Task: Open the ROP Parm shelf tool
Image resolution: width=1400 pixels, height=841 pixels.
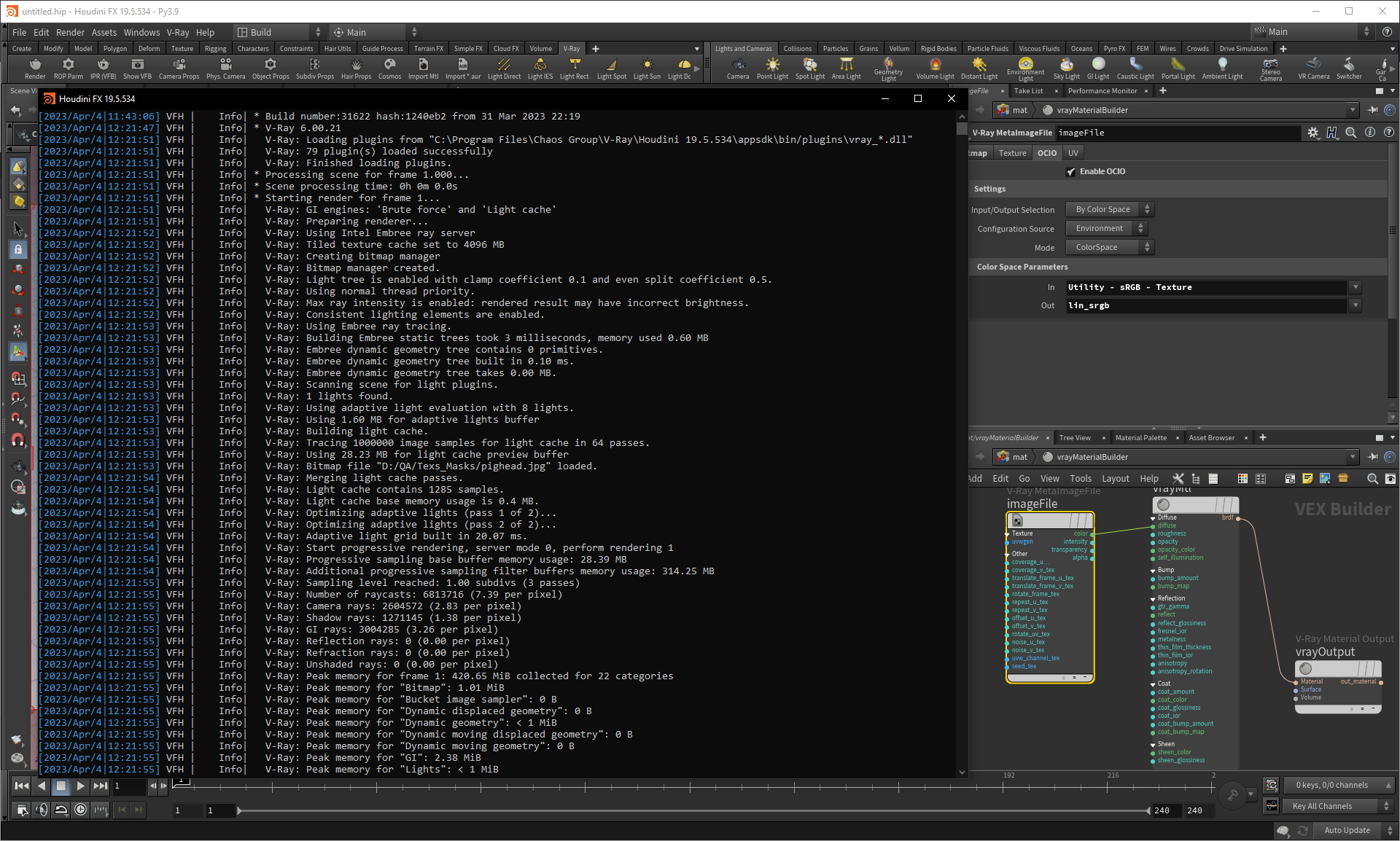Action: pos(69,69)
